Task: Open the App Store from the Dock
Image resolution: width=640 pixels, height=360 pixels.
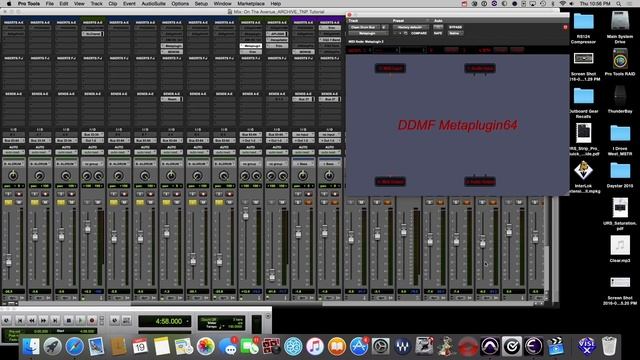Action: click(x=359, y=347)
